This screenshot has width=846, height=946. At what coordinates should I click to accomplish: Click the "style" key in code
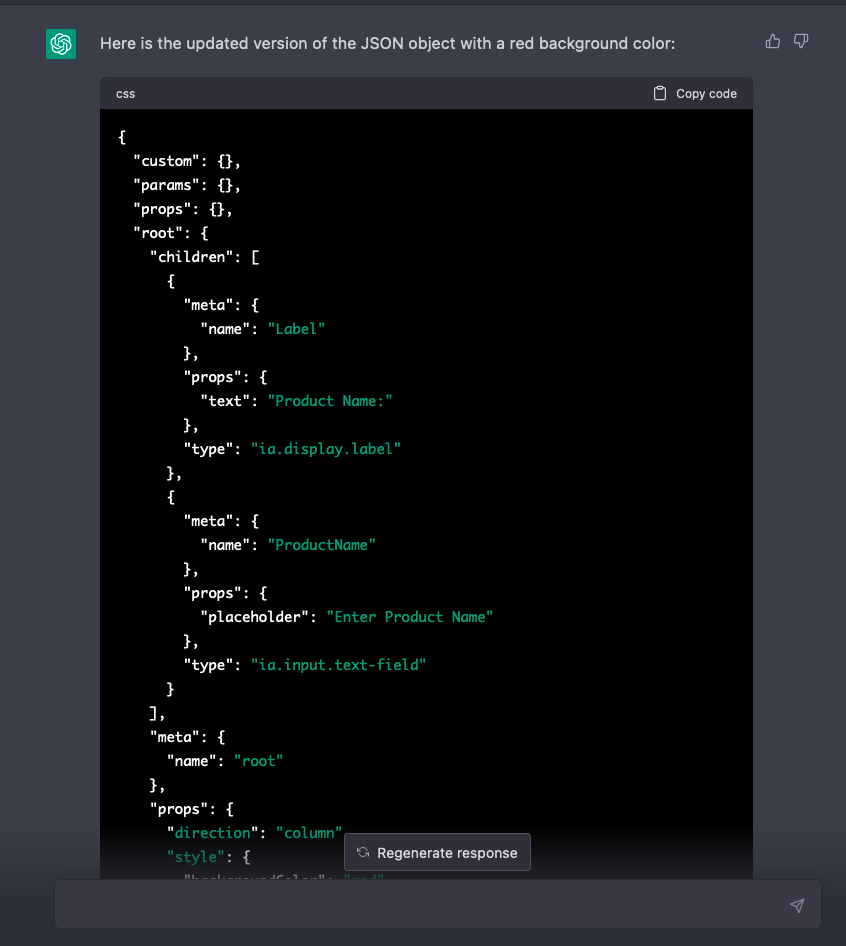(196, 857)
